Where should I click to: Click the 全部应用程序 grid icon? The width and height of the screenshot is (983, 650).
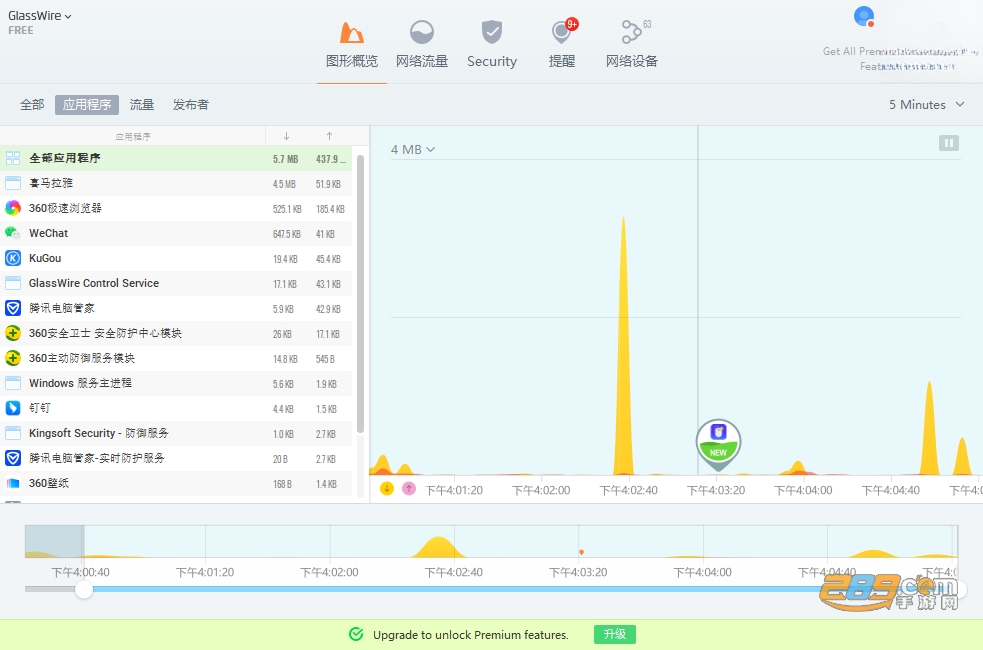pyautogui.click(x=13, y=158)
